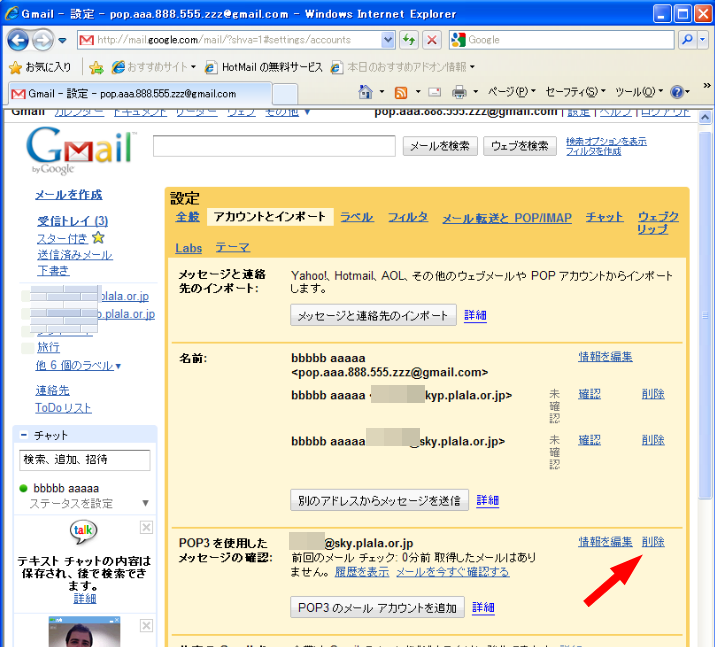Switch to the テーマ settings tab

[233, 248]
